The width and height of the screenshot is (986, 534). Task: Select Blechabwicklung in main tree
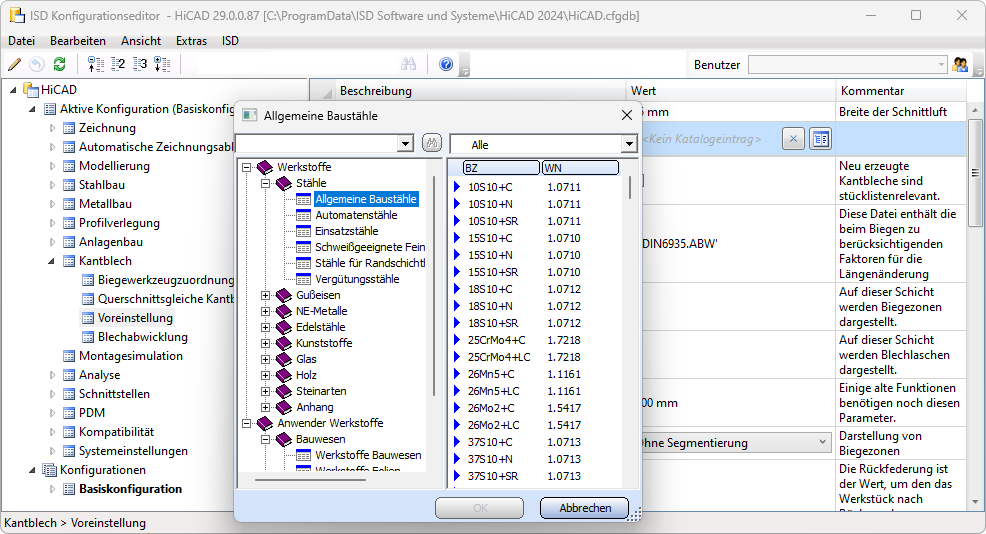pyautogui.click(x=143, y=337)
